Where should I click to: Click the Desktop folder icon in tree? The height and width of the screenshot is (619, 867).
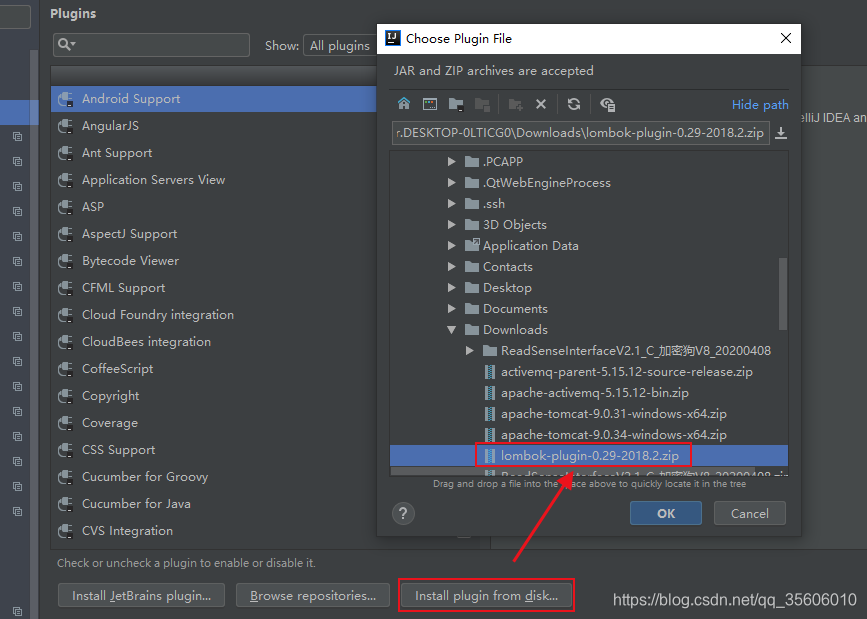coord(472,288)
